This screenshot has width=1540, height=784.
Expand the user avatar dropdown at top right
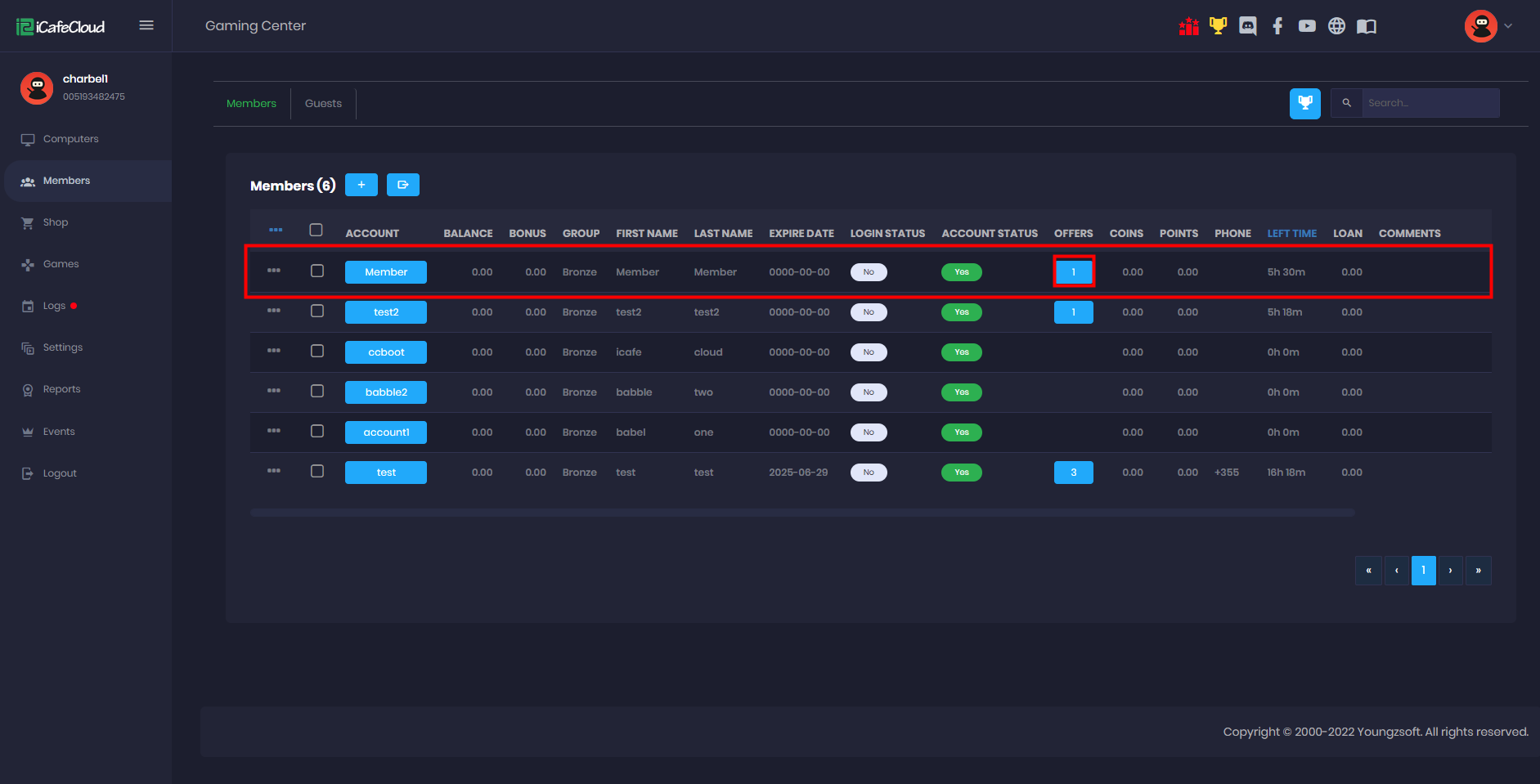pos(1488,26)
